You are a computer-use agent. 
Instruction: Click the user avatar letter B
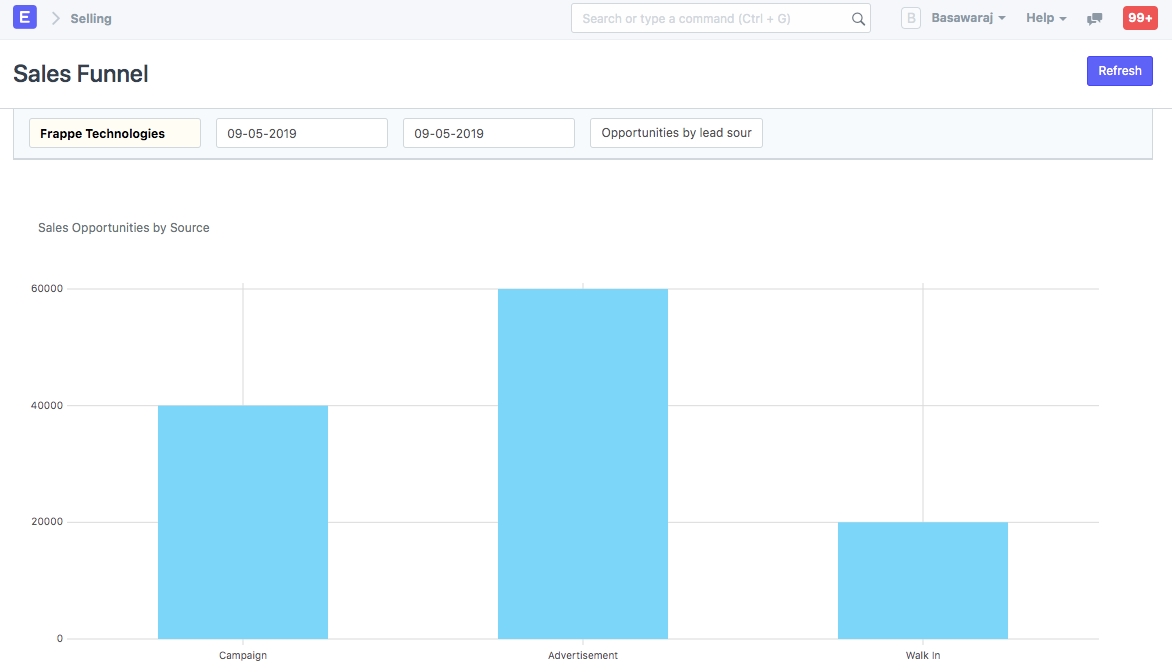(910, 18)
